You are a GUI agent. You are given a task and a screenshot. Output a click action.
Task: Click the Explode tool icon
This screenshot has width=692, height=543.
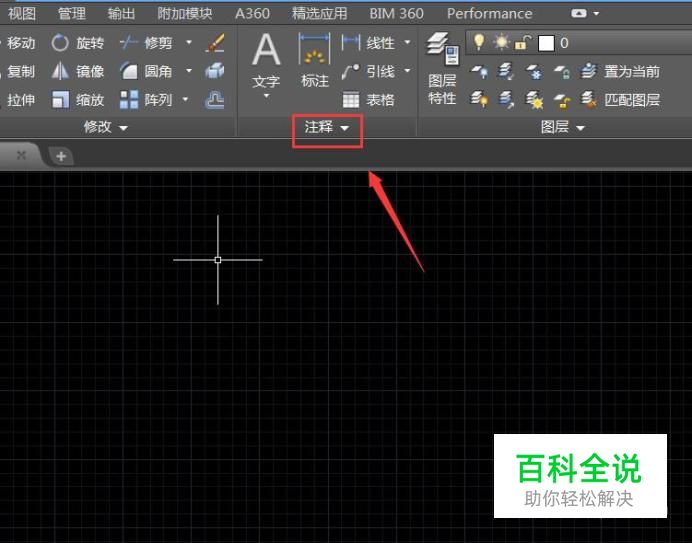[x=215, y=71]
